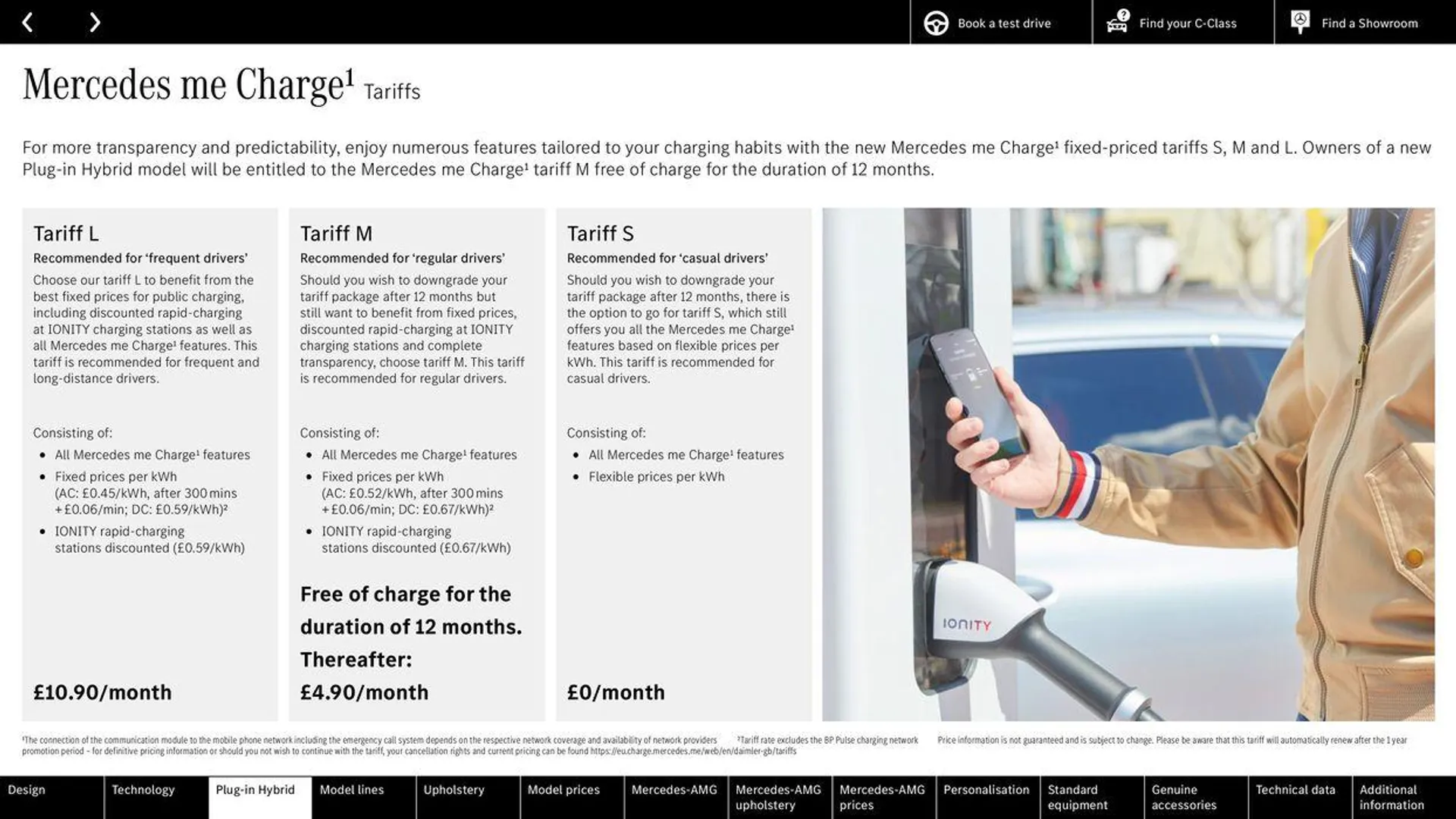This screenshot has height=819, width=1456.
Task: Click the left navigation arrow icon
Action: (x=27, y=22)
